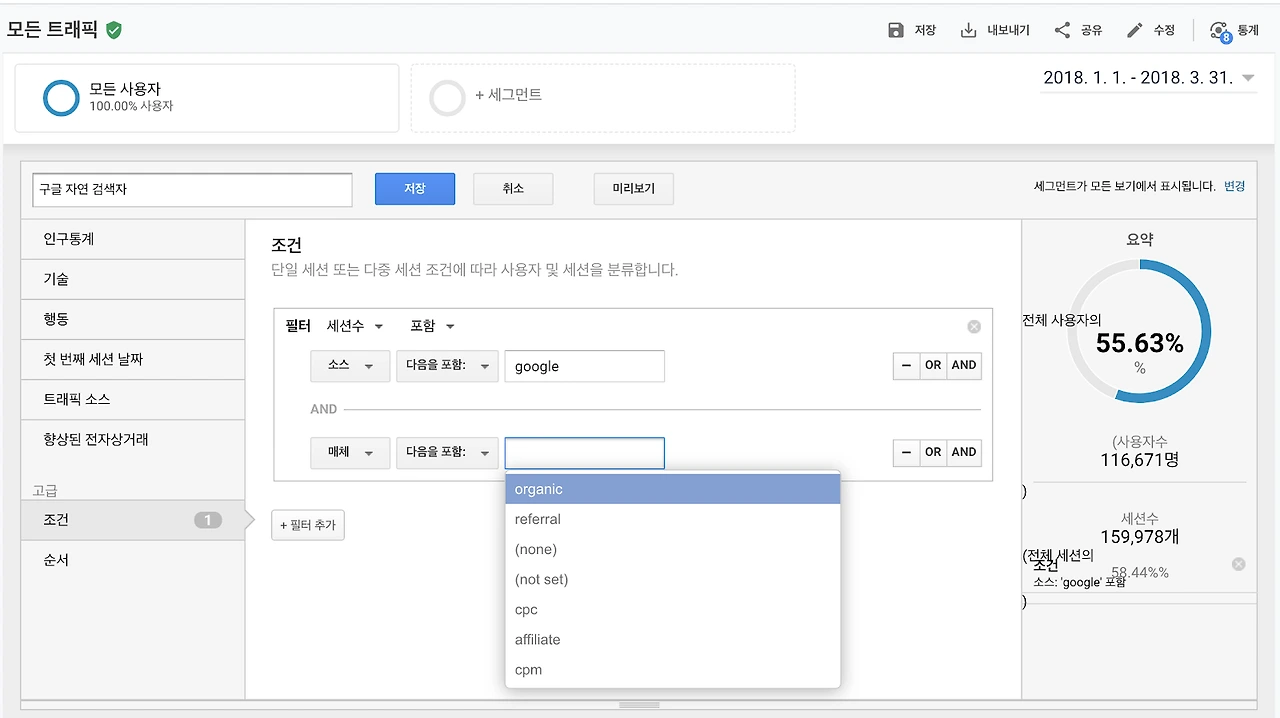The image size is (1280, 718).
Task: Click the 116,671명 user count
Action: (1139, 460)
